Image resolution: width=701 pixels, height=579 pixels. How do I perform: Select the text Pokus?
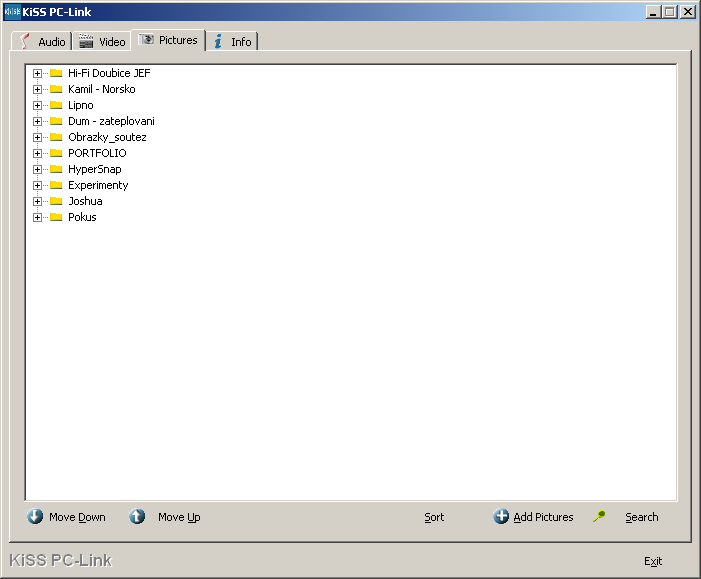pos(82,217)
